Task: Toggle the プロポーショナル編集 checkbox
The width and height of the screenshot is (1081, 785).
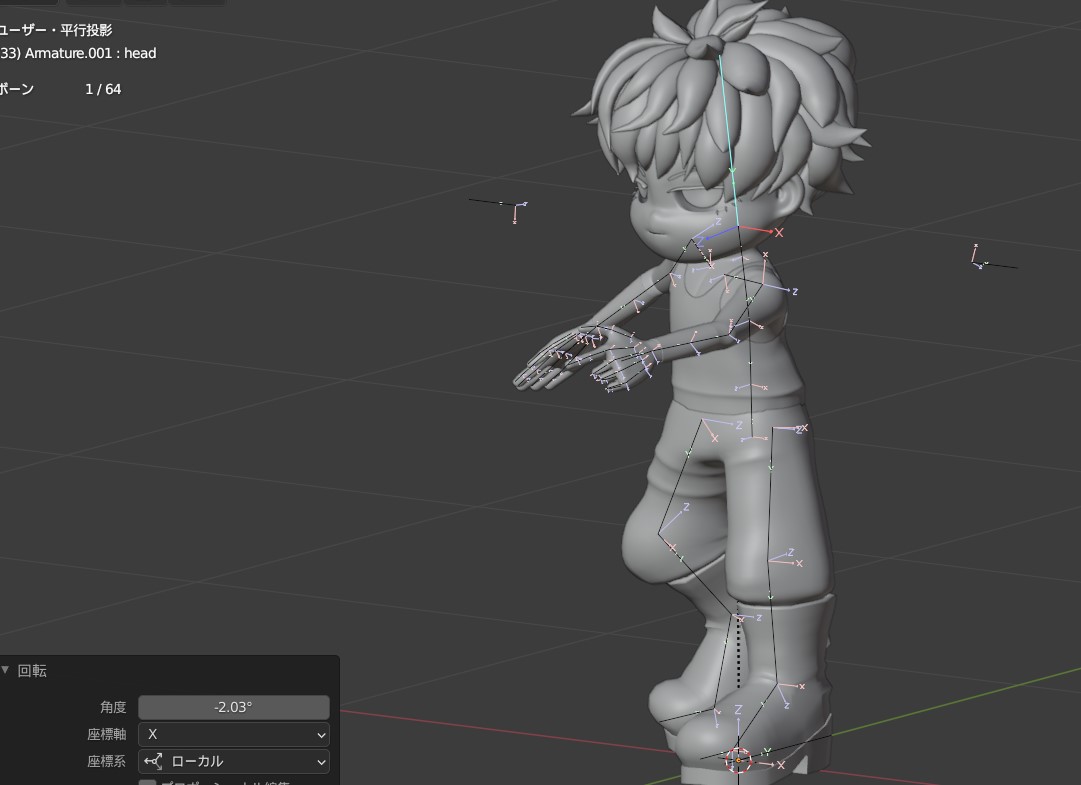Action: (x=147, y=782)
